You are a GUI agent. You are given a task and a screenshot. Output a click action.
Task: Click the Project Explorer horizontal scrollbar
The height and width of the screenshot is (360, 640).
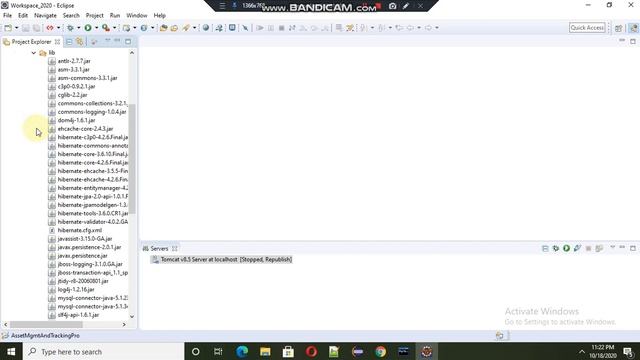(x=46, y=324)
